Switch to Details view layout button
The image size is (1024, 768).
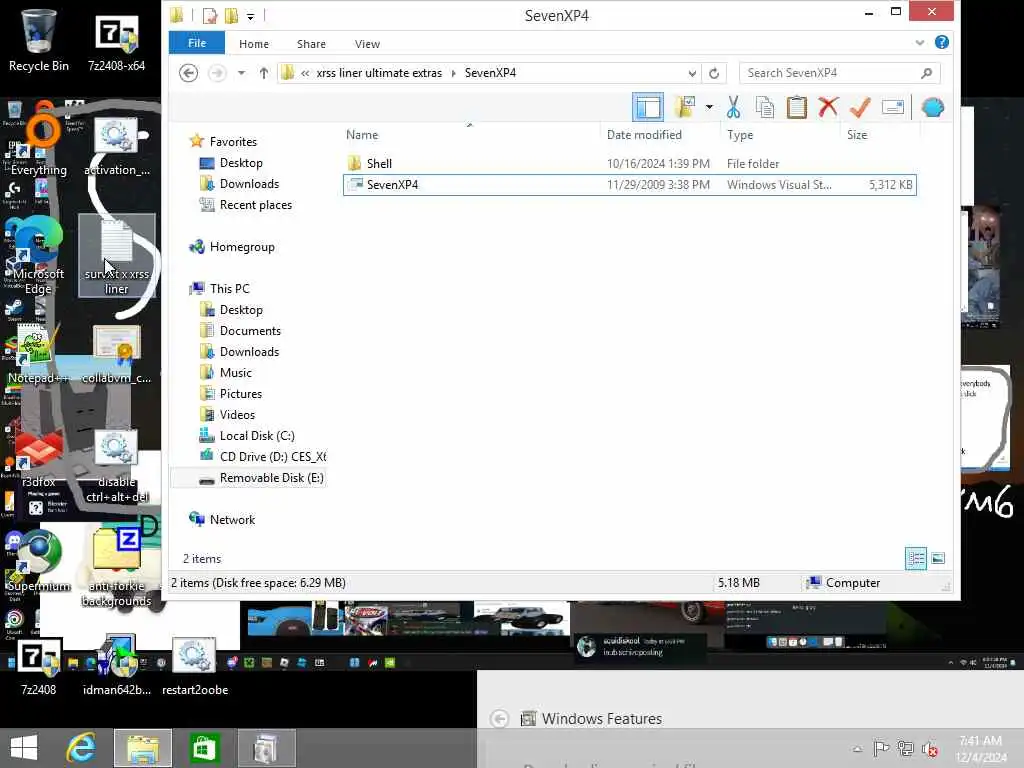coord(916,558)
